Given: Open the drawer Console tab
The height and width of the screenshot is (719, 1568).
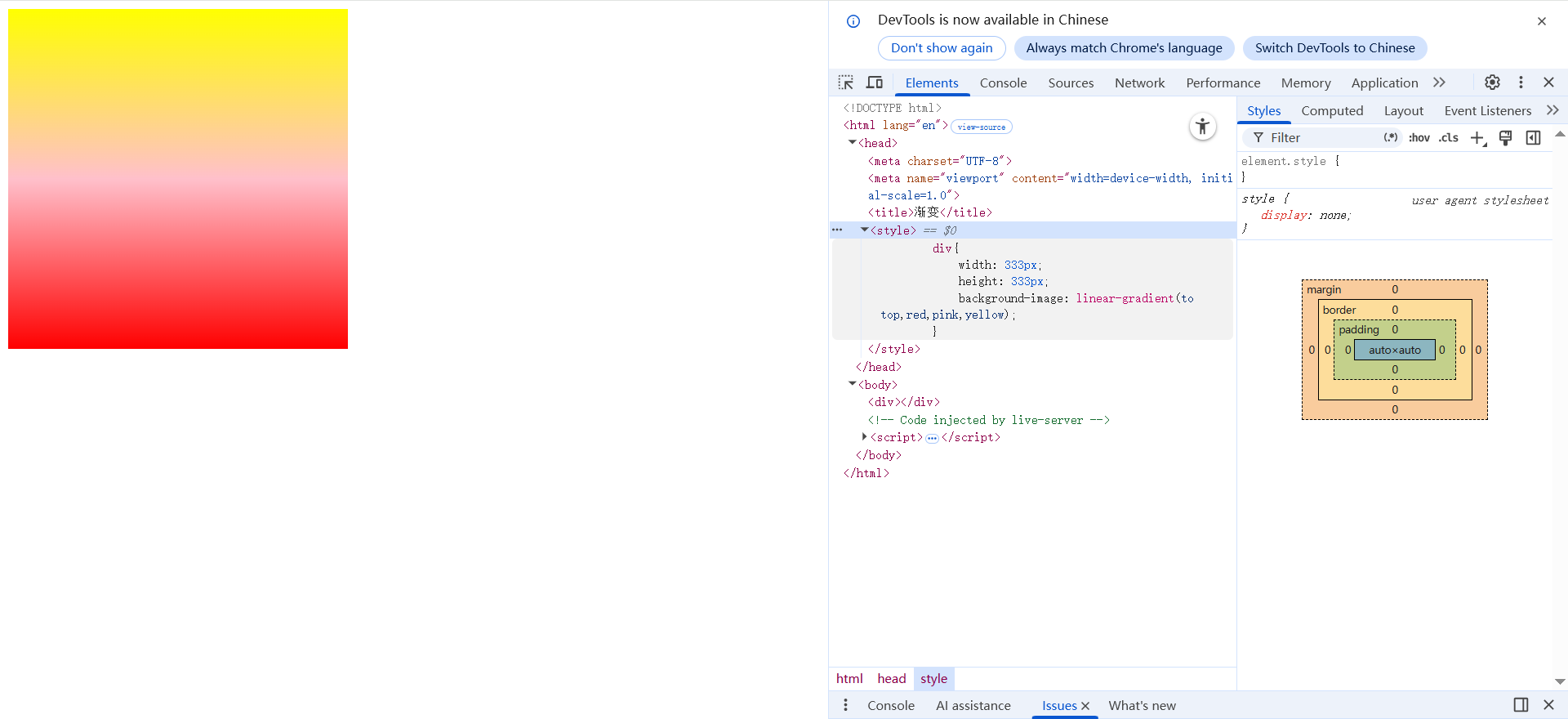Looking at the screenshot, I should (890, 705).
